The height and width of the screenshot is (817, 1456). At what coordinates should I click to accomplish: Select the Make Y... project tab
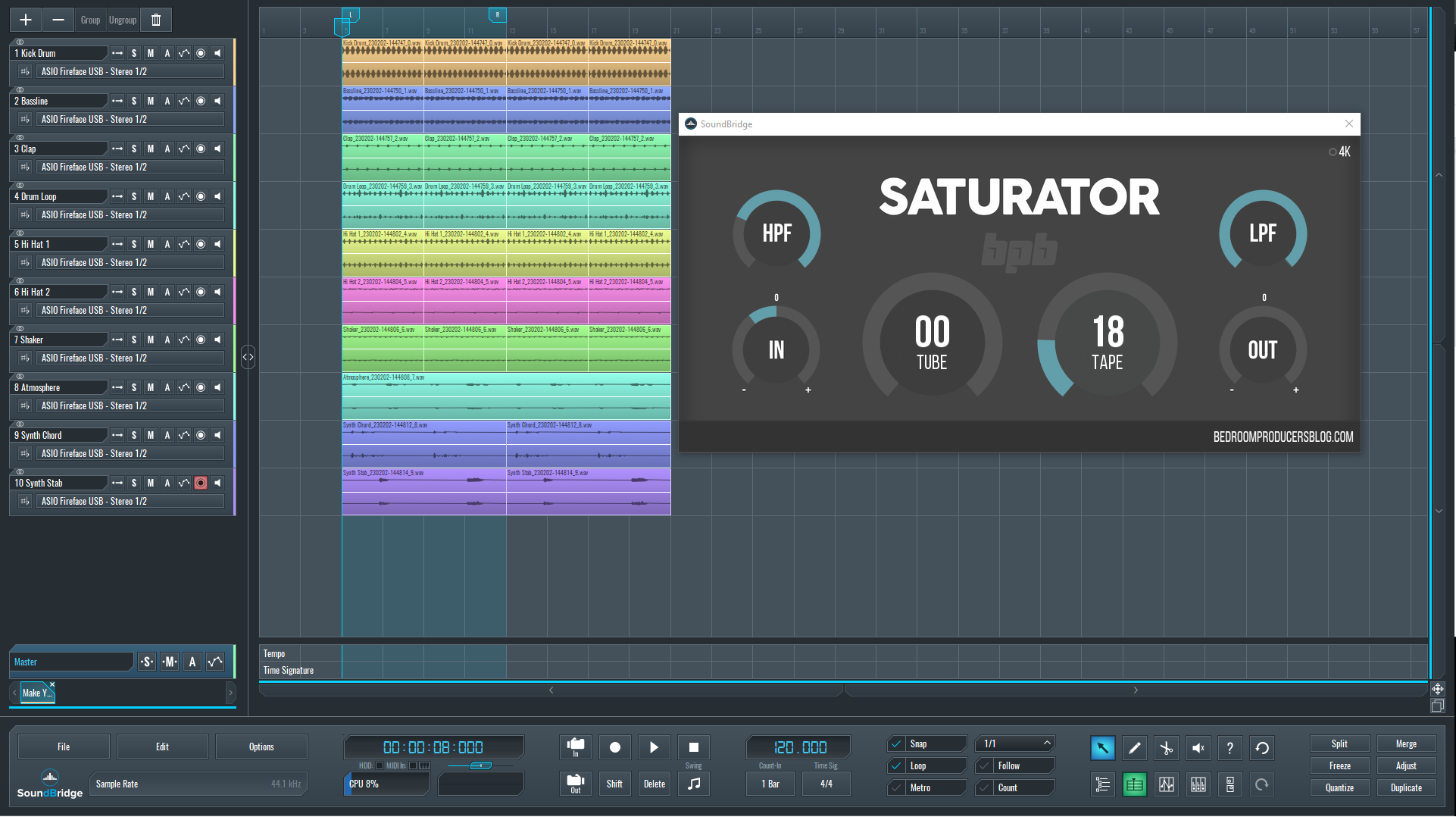click(36, 693)
